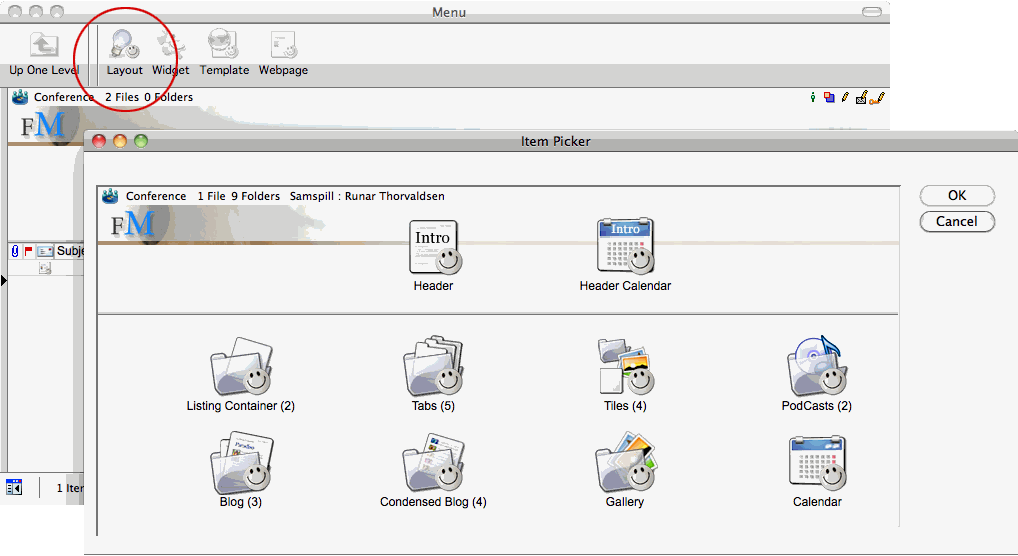Click the flag column header
Viewport: 1018px width, 556px height.
pyautogui.click(x=28, y=251)
